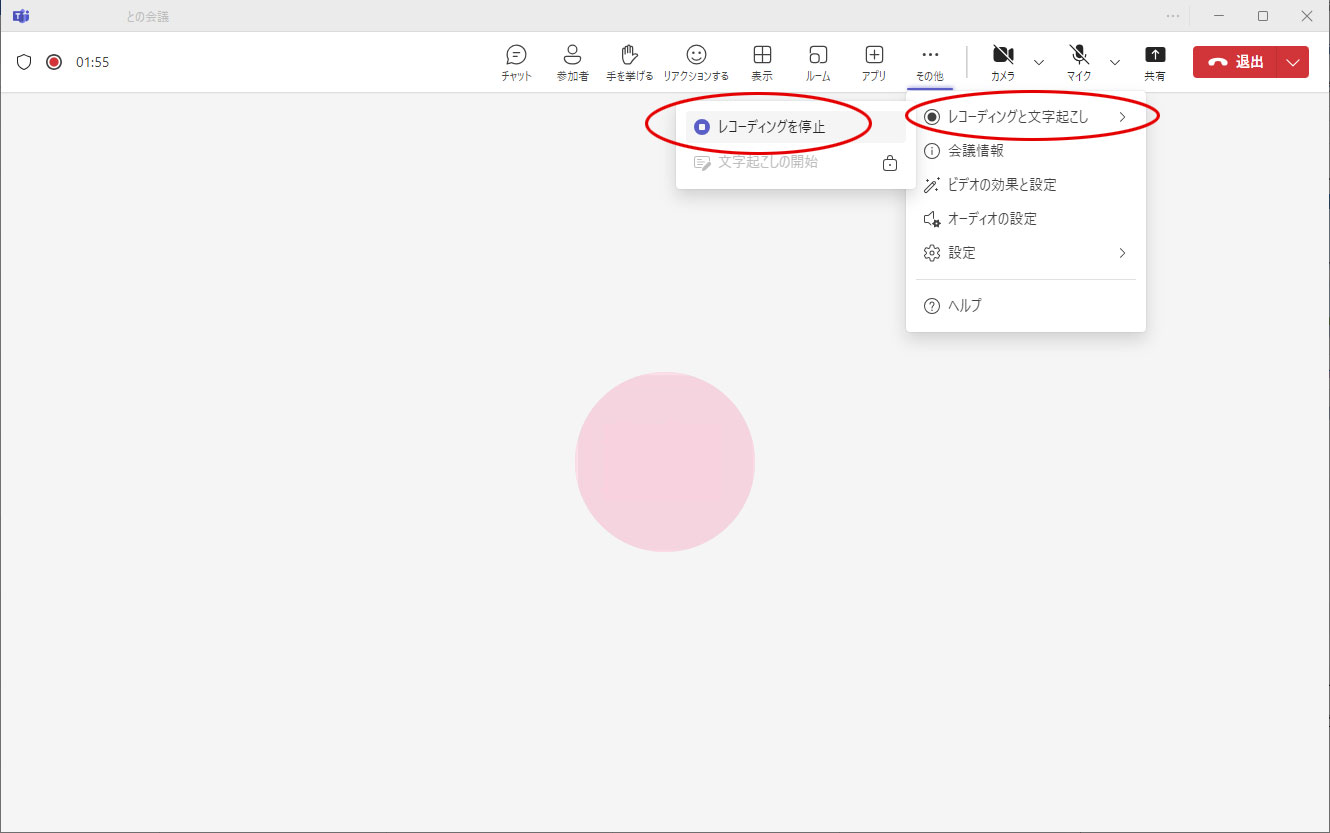Viewport: 1330px width, 833px height.
Task: Click the red 退出 leave button
Action: coord(1235,62)
